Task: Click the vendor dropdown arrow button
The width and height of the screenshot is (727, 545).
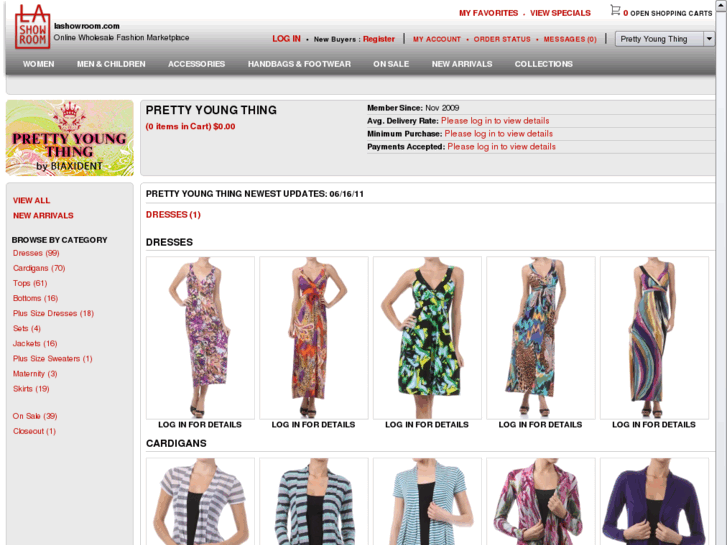Action: pos(709,39)
